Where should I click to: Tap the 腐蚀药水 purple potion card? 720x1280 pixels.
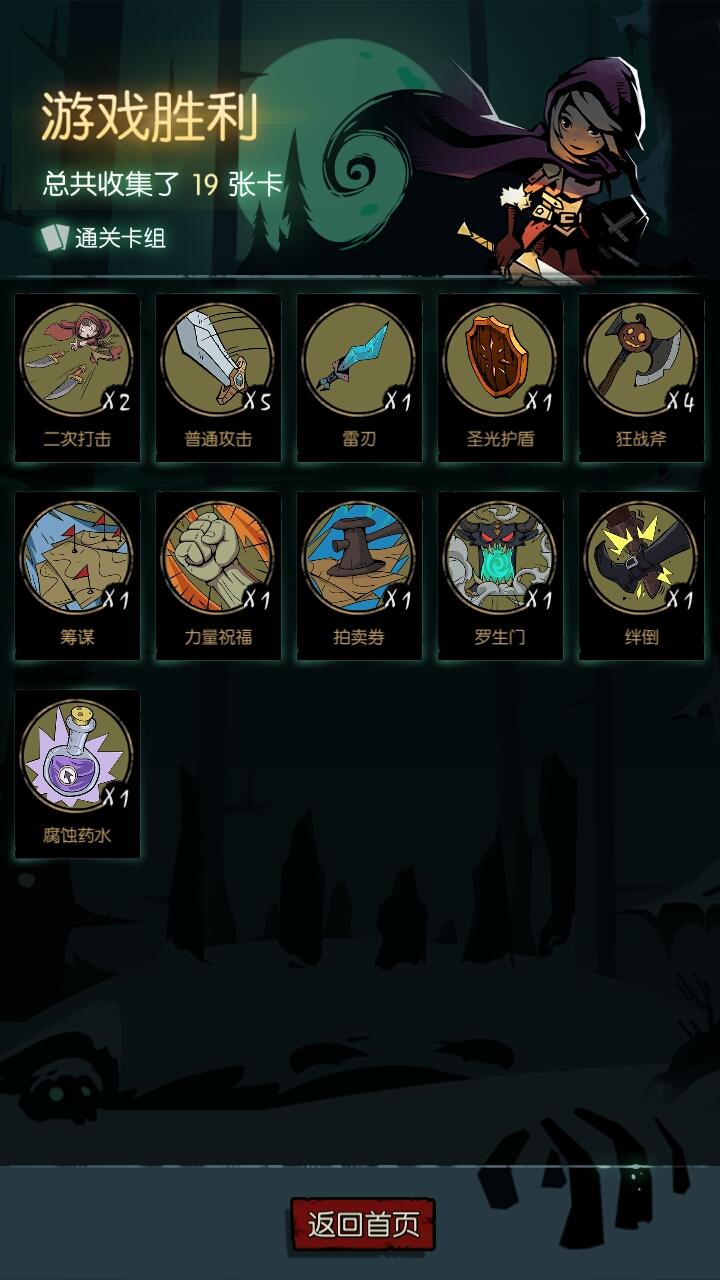(x=78, y=773)
